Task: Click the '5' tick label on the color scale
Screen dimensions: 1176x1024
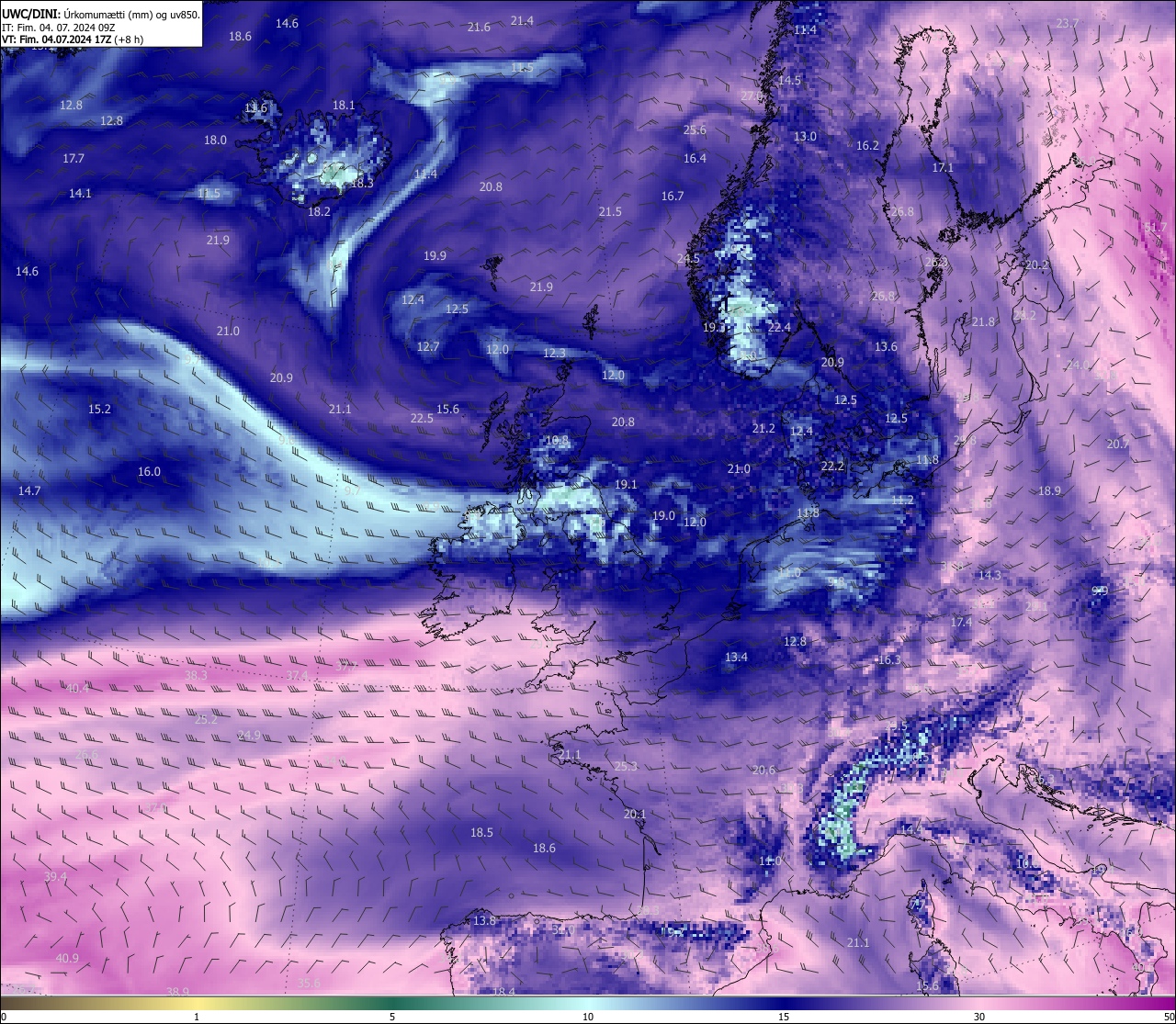Action: click(392, 1017)
